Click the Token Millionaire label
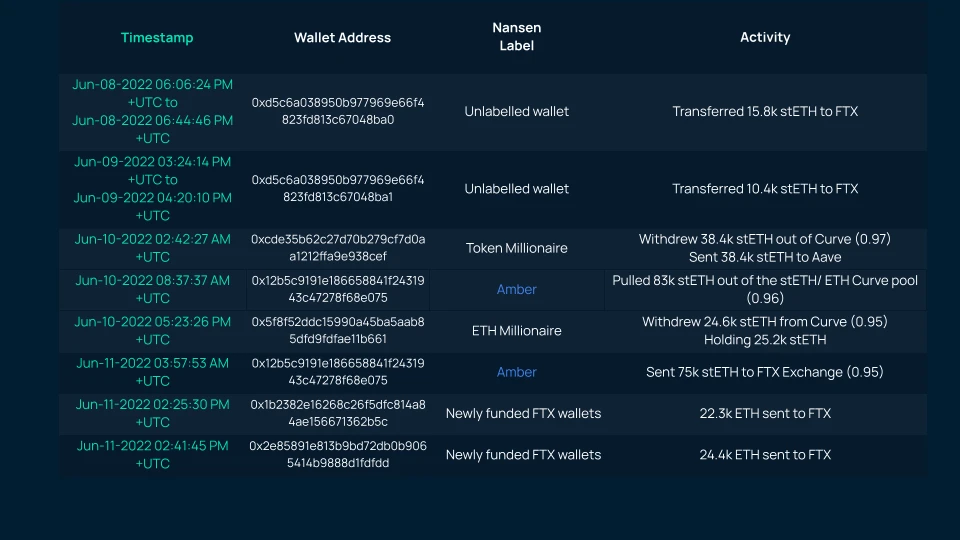Image resolution: width=960 pixels, height=540 pixels. pyautogui.click(x=517, y=248)
